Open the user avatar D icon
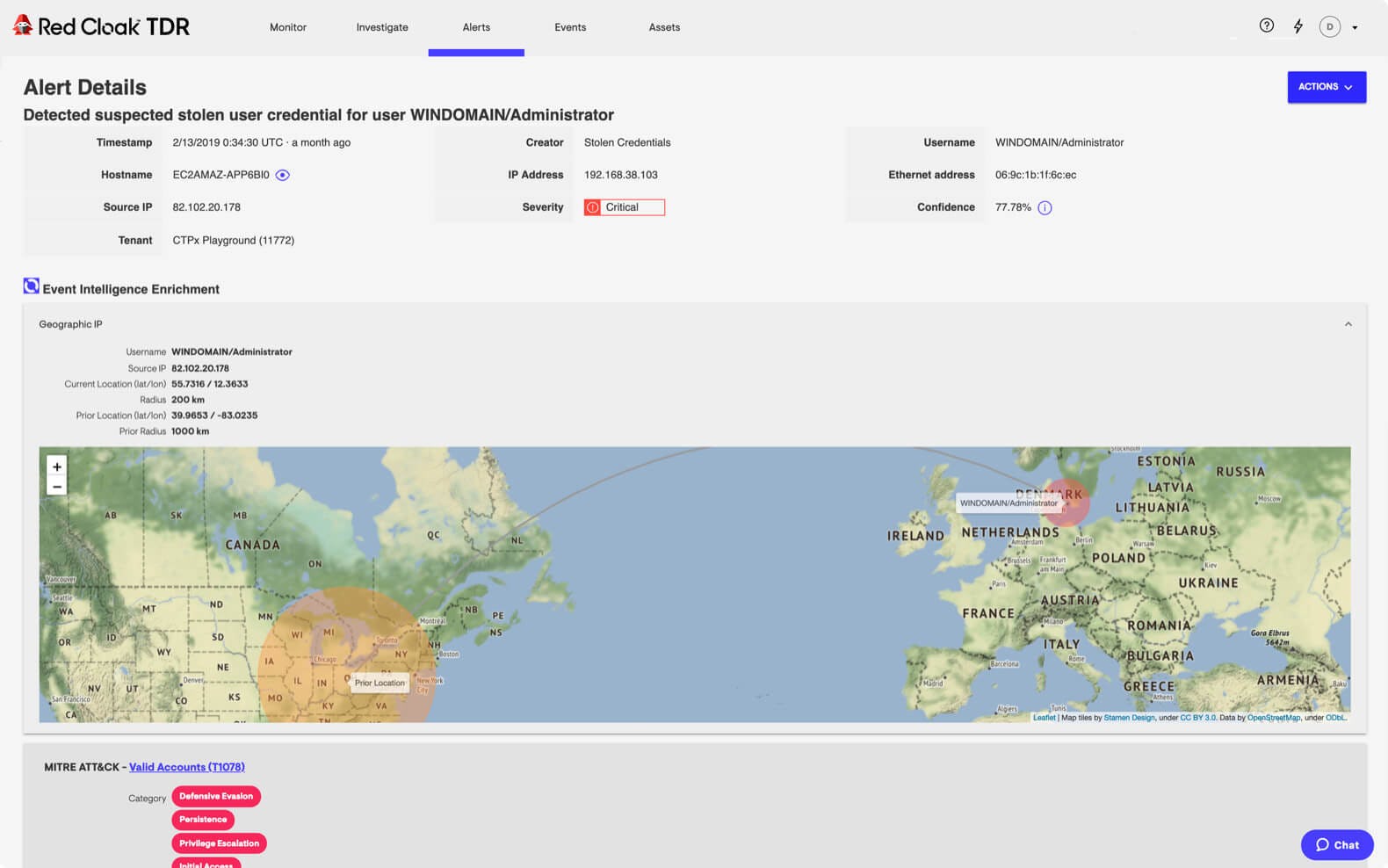 point(1329,26)
